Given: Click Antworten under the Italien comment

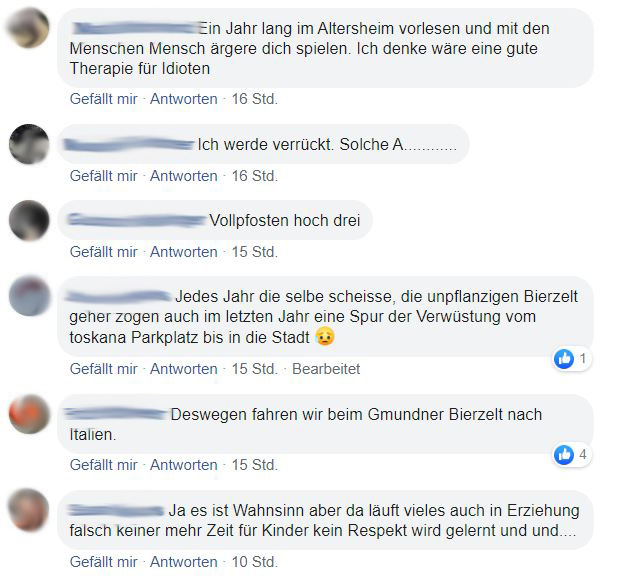Looking at the screenshot, I should 184,465.
